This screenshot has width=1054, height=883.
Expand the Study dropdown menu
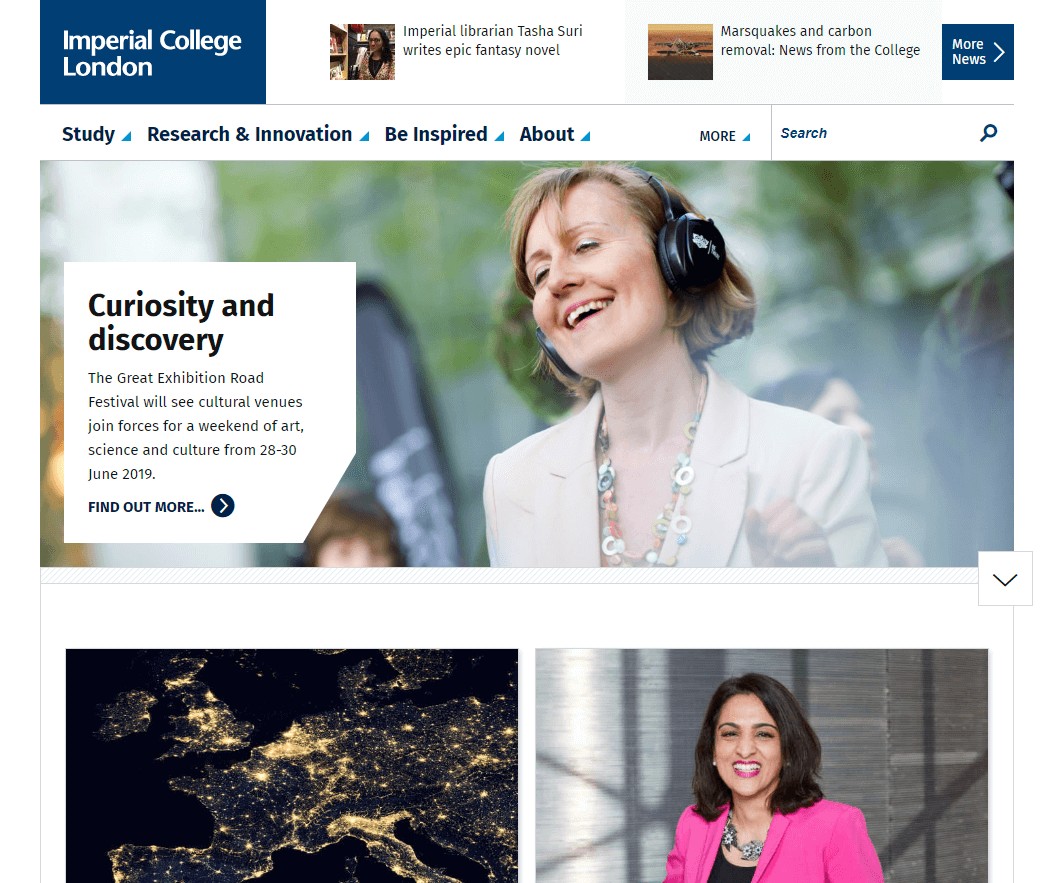(x=96, y=134)
